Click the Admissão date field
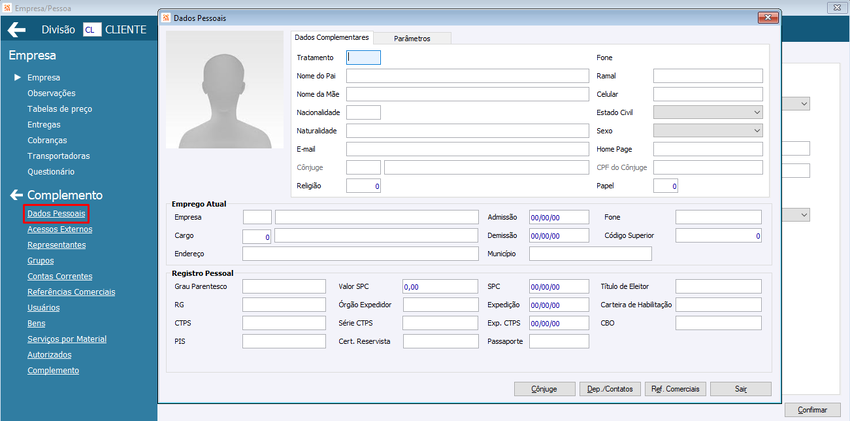 coord(559,217)
